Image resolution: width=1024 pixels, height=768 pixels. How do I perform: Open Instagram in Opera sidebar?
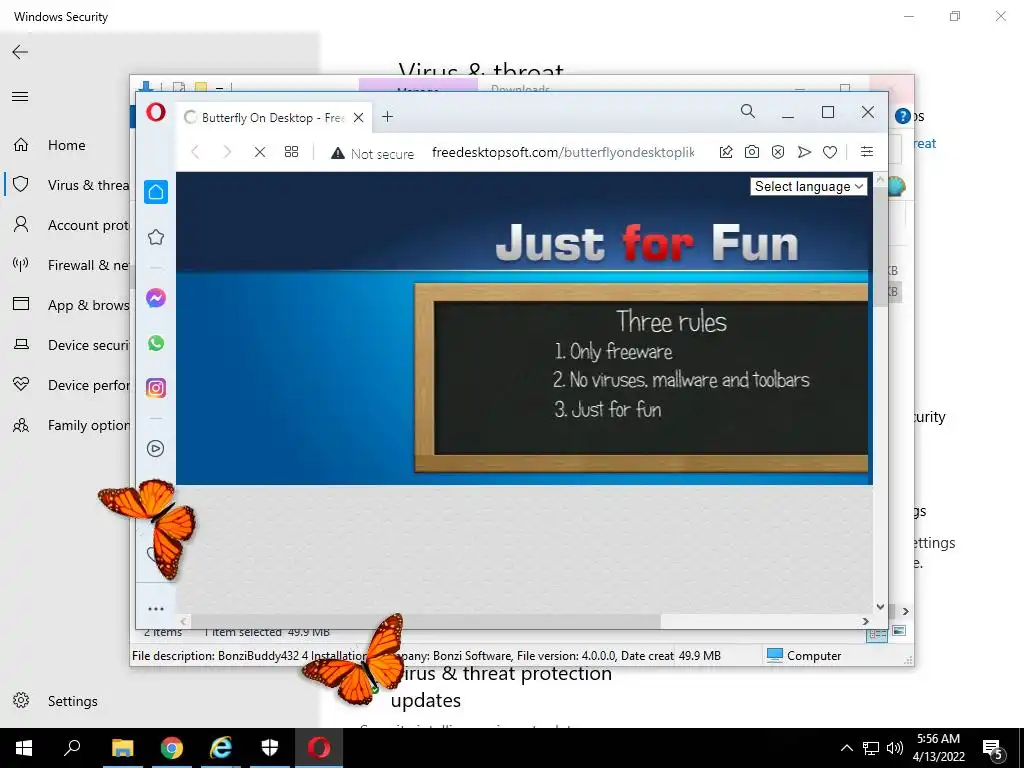155,388
